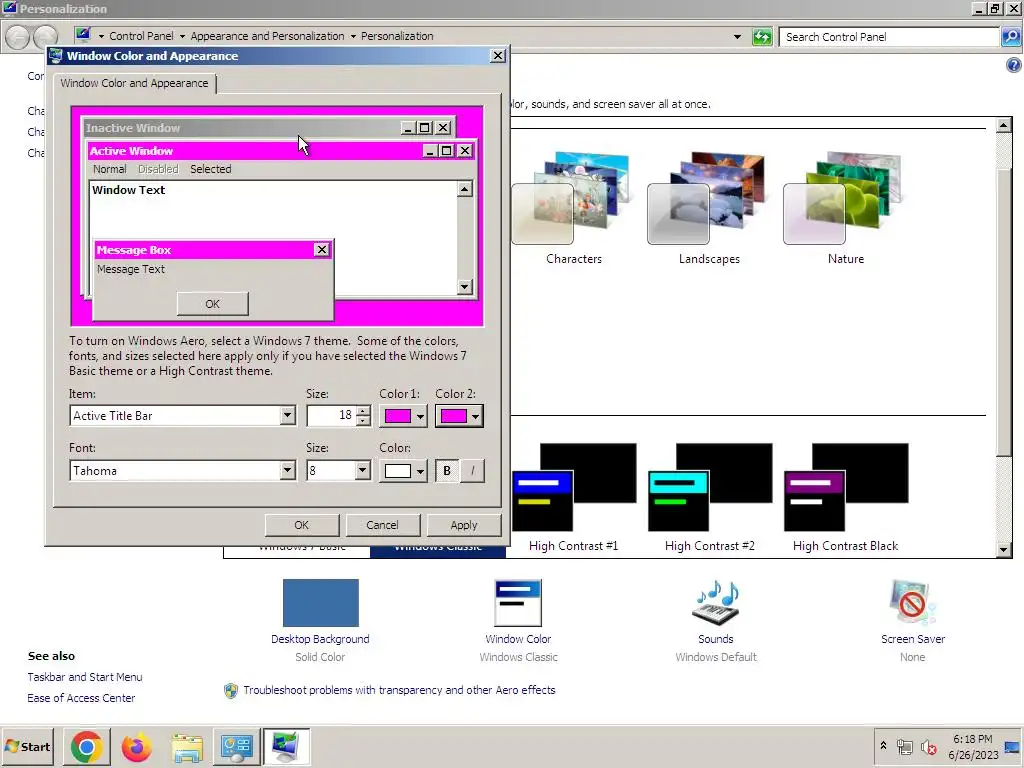
Task: Toggle the Italic font button
Action: [x=472, y=470]
